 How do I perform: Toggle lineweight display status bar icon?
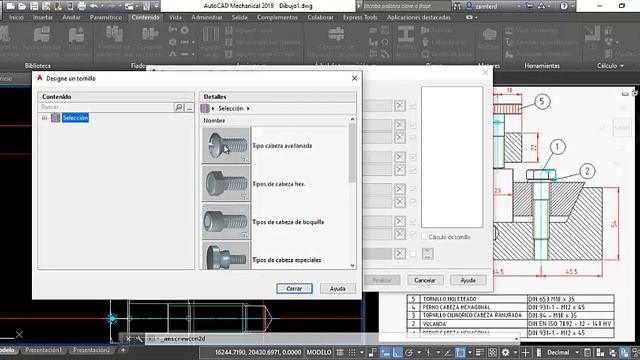coord(480,352)
